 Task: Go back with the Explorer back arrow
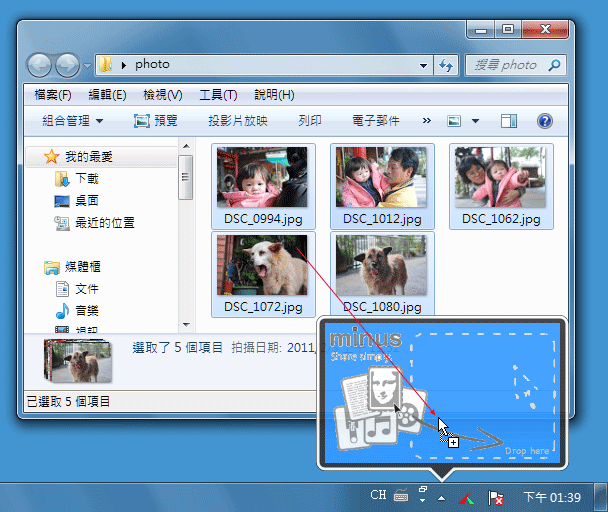pos(39,65)
